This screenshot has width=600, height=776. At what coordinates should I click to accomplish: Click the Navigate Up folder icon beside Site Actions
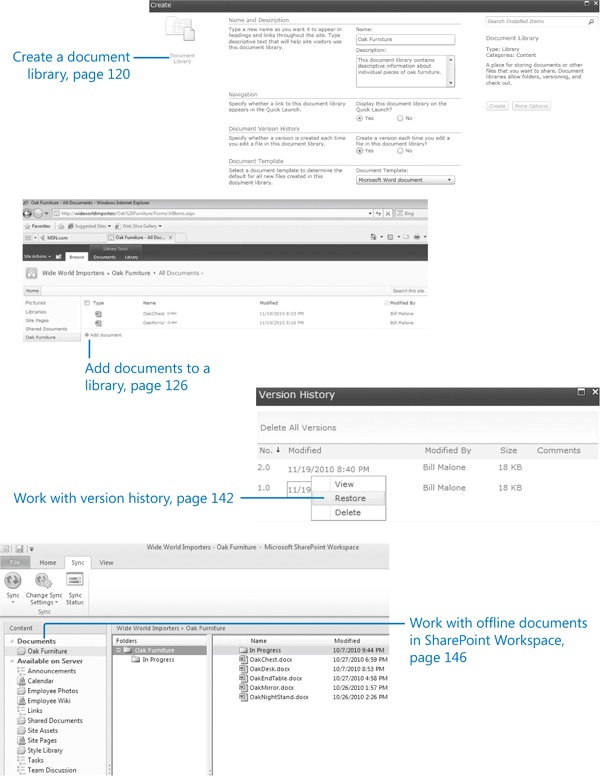(58, 256)
